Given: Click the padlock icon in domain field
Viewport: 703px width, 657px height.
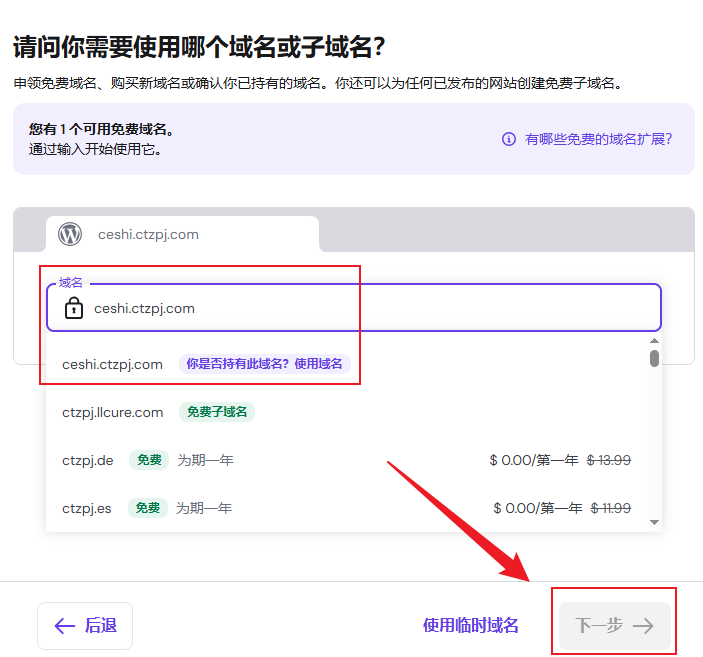Looking at the screenshot, I should tap(73, 308).
